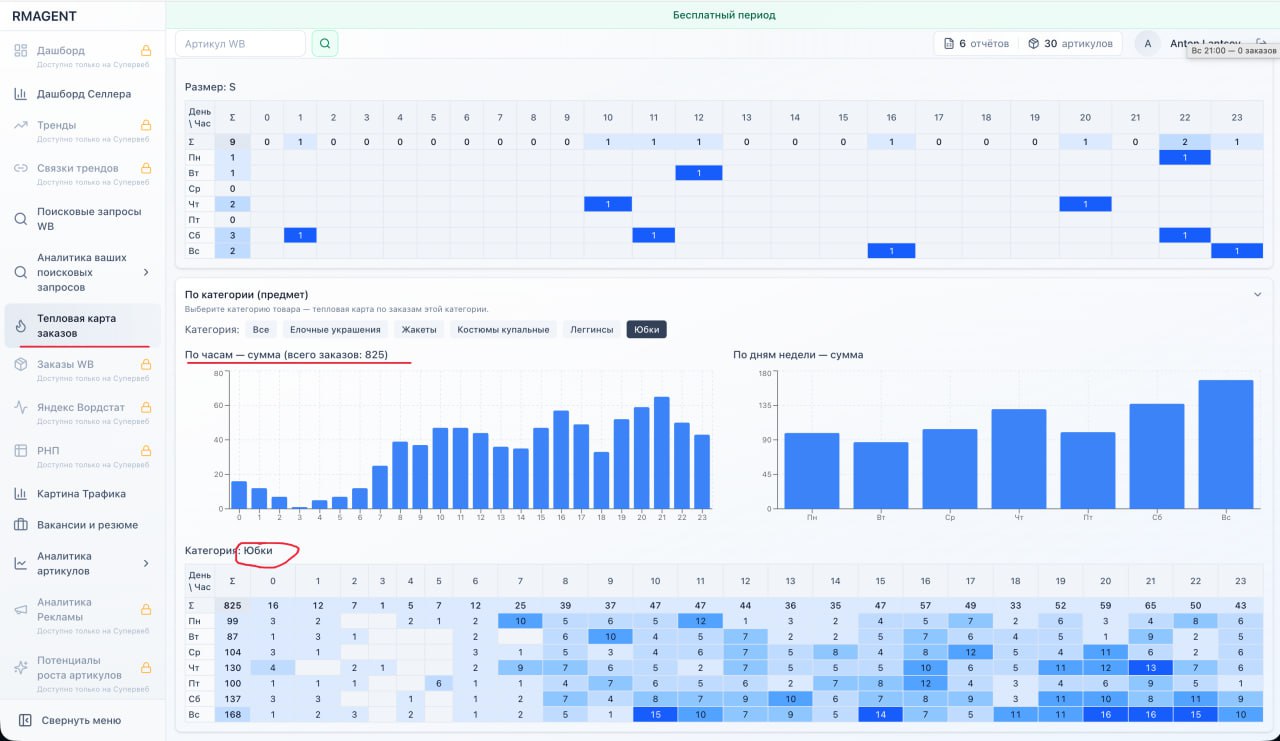
Task: Click the box icon beside 30 артикулов
Action: point(1033,44)
